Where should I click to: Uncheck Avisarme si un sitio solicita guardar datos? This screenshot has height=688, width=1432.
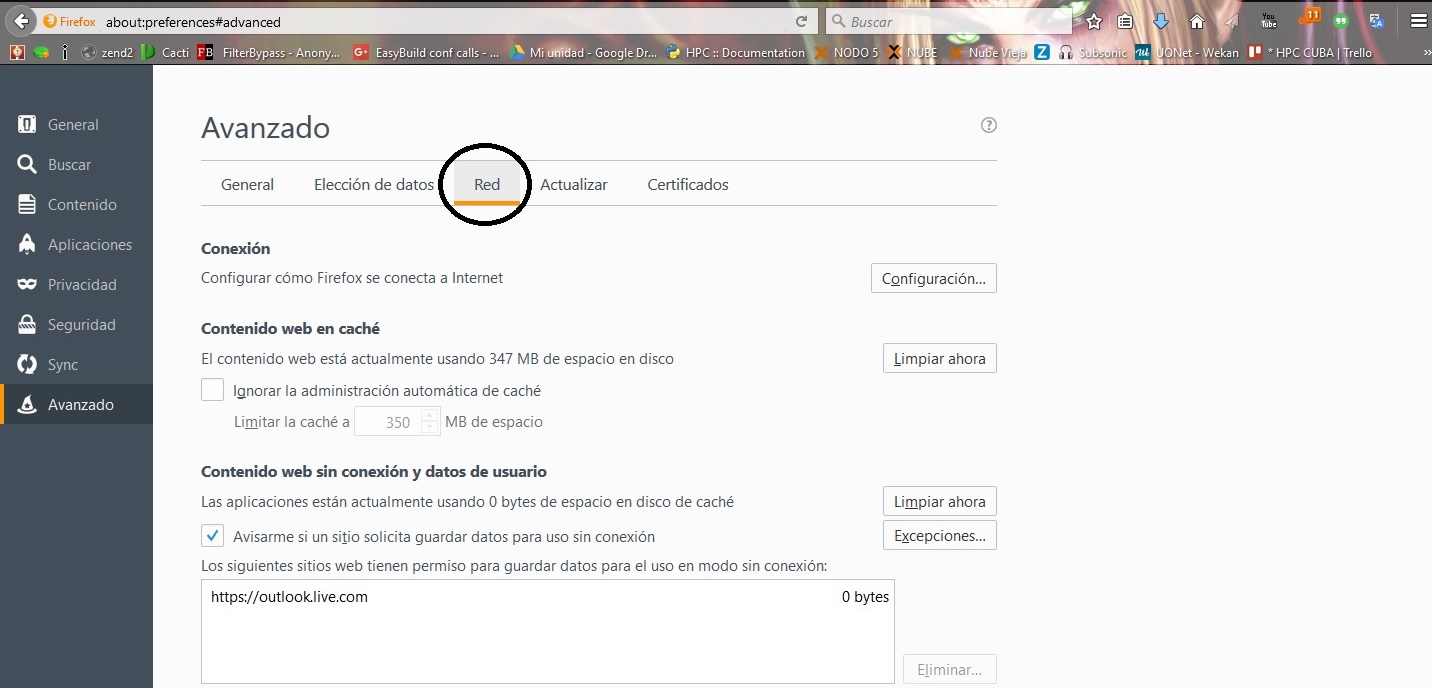tap(212, 536)
